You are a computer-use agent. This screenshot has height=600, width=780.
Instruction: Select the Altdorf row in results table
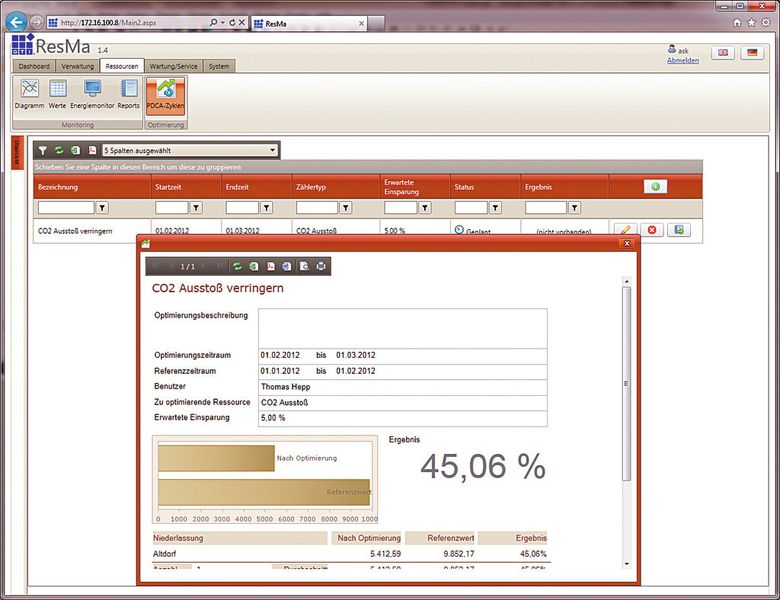point(350,554)
